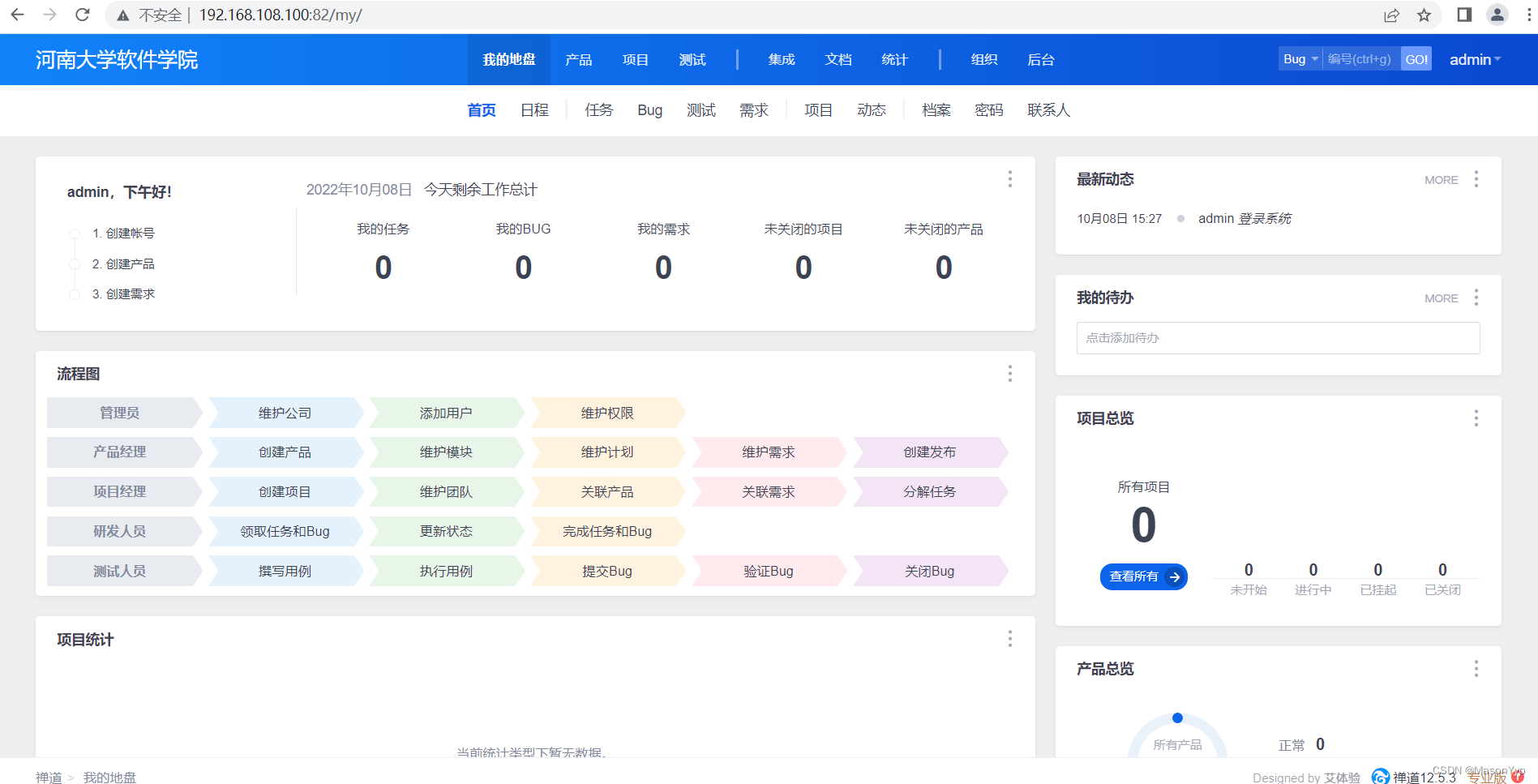1538x784 pixels.
Task: Open the 文档 main menu
Action: pyautogui.click(x=838, y=59)
